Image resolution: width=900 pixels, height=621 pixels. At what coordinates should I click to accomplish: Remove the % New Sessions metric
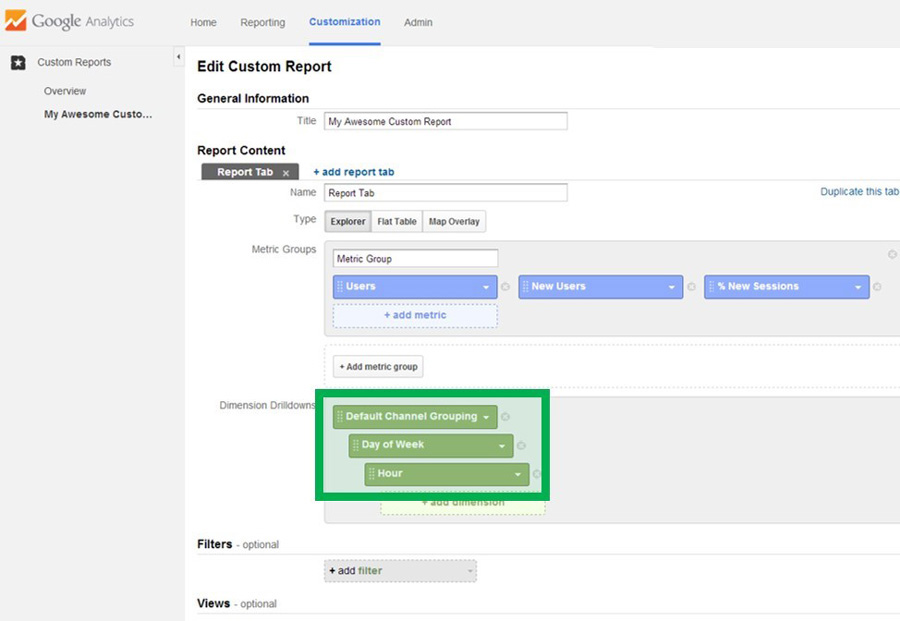[877, 287]
